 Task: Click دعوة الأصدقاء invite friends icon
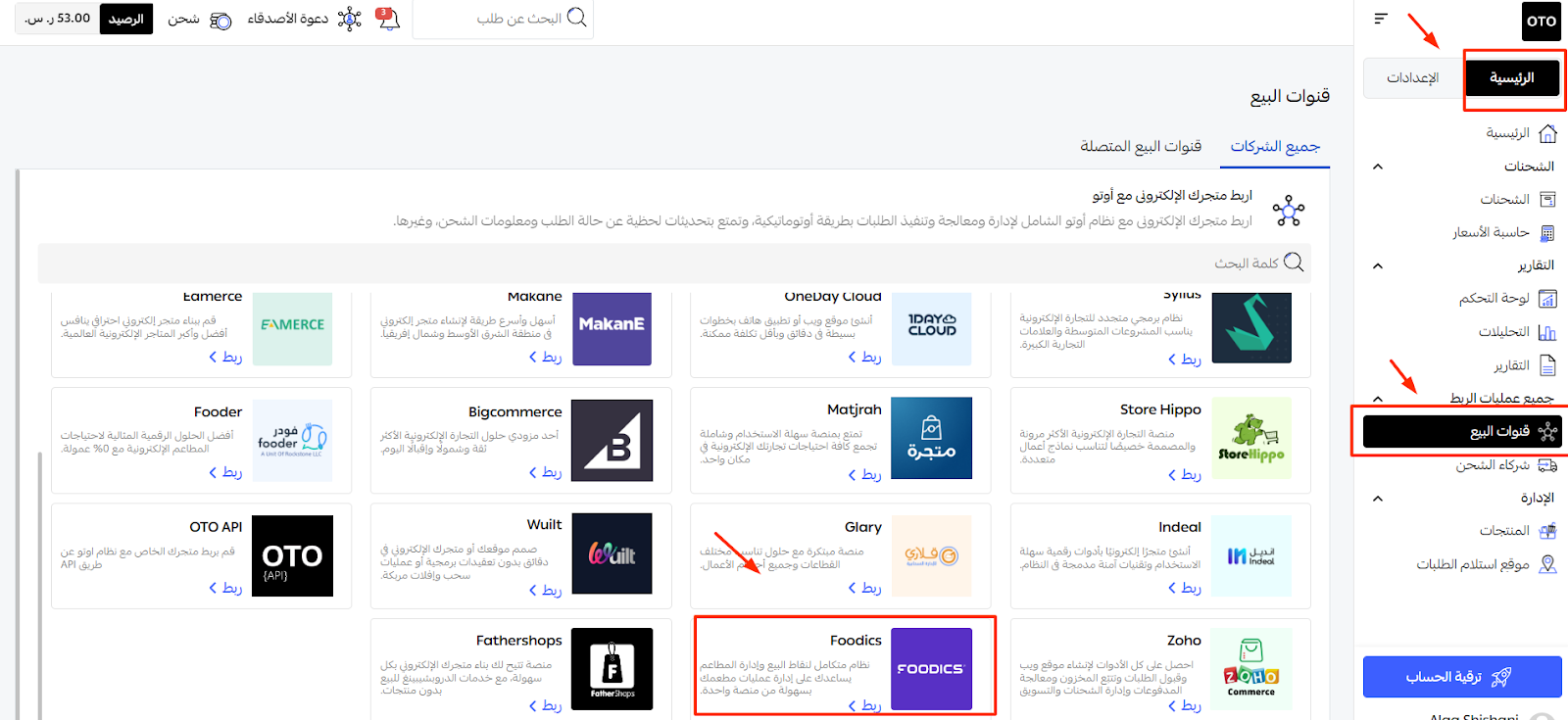tap(350, 19)
